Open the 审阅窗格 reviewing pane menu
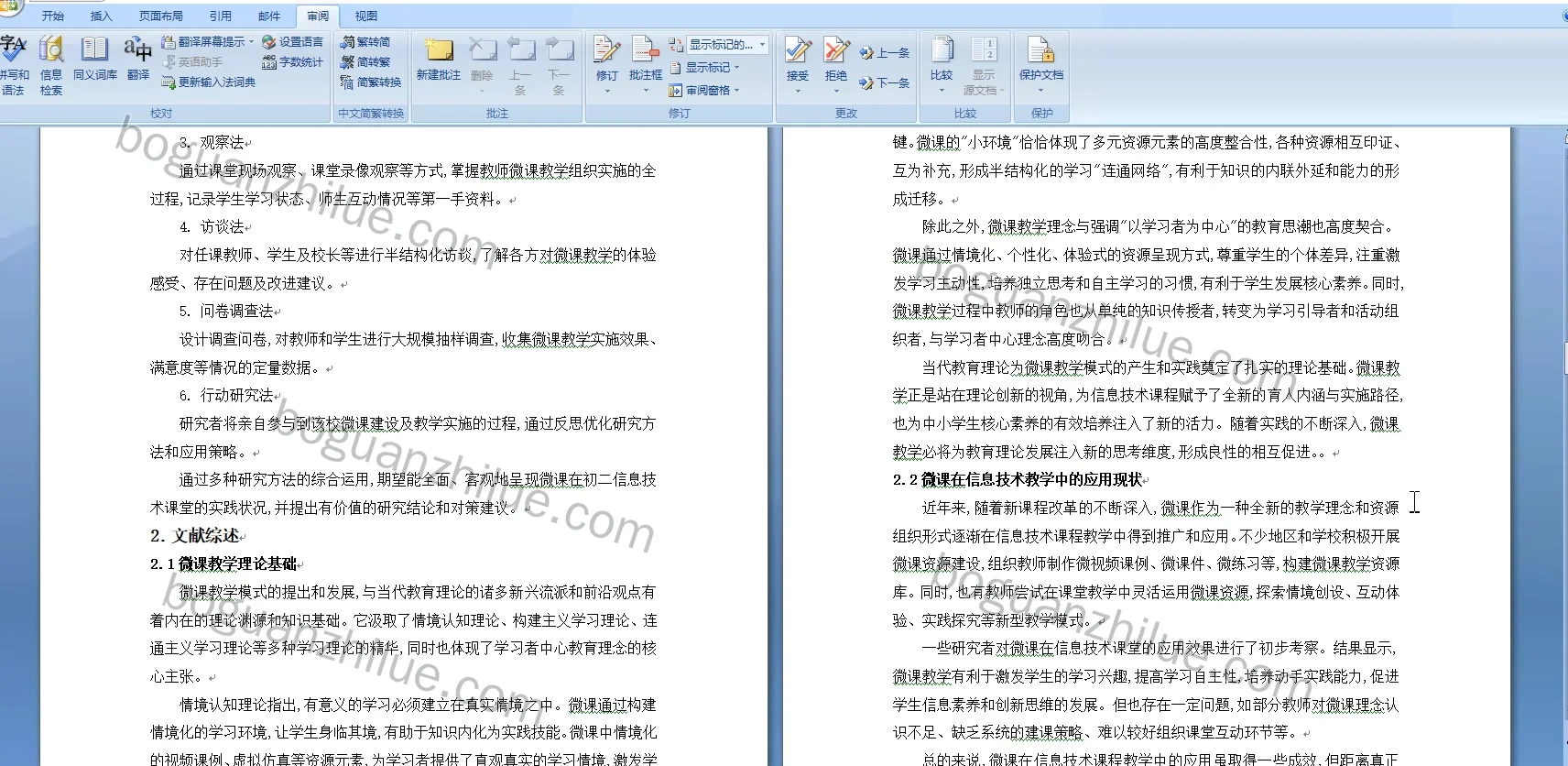Screen dimensions: 1568x766 pyautogui.click(x=704, y=91)
